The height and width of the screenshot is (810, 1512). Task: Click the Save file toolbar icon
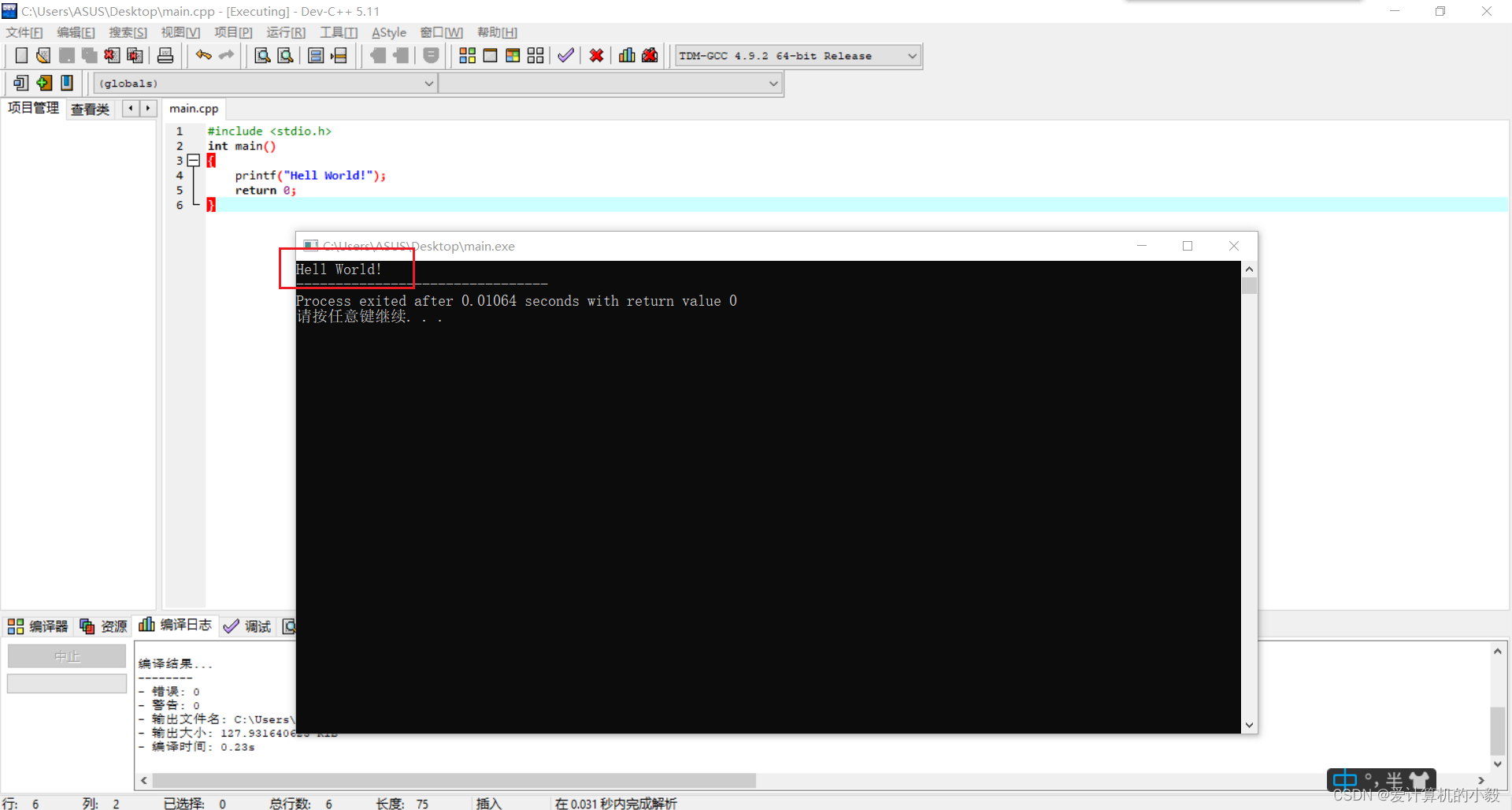click(x=67, y=55)
